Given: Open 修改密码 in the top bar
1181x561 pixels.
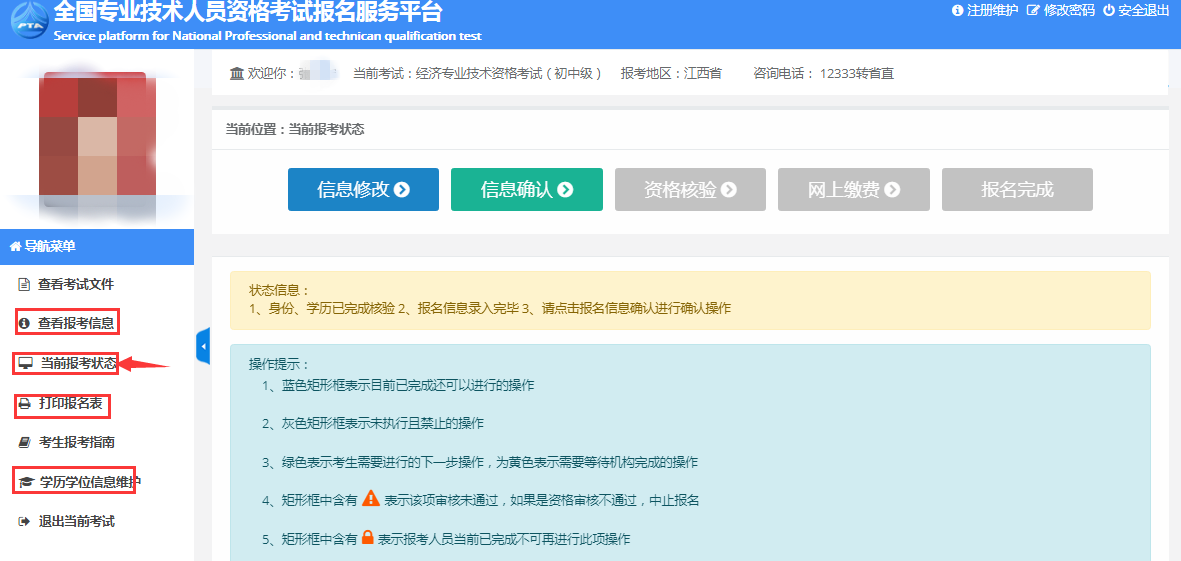Looking at the screenshot, I should (1069, 11).
